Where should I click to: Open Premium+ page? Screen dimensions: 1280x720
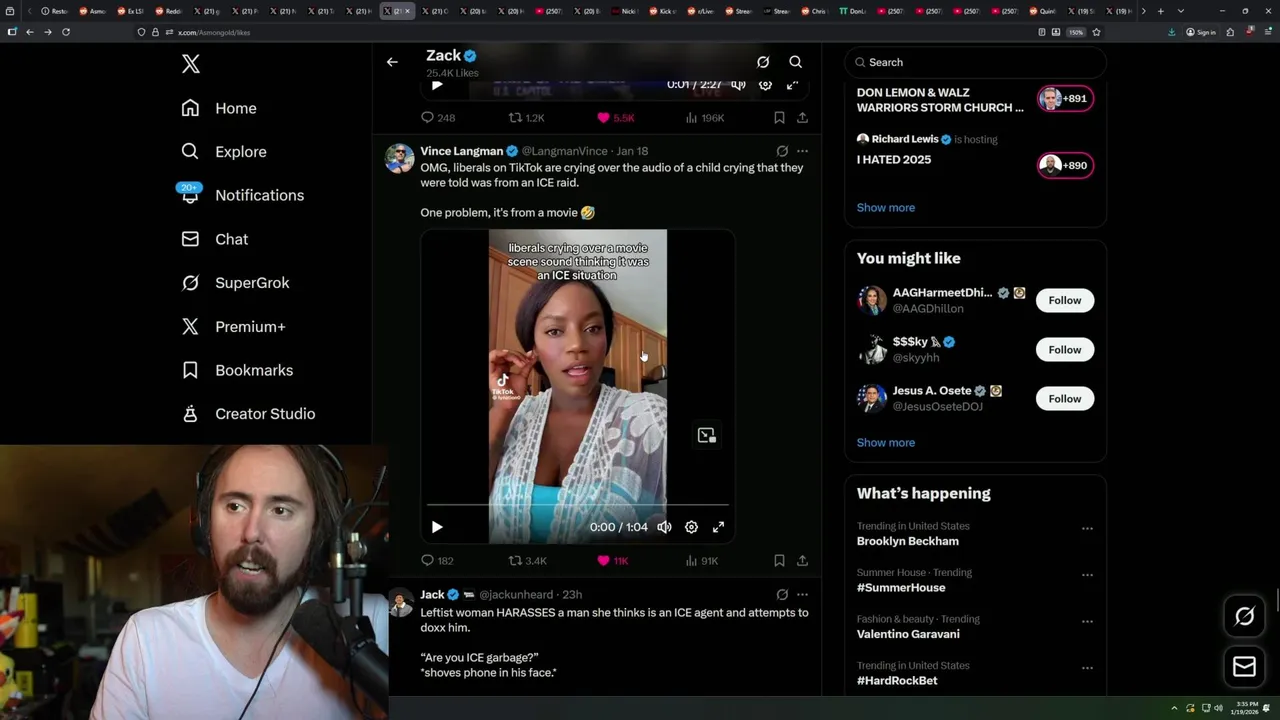coord(233,326)
